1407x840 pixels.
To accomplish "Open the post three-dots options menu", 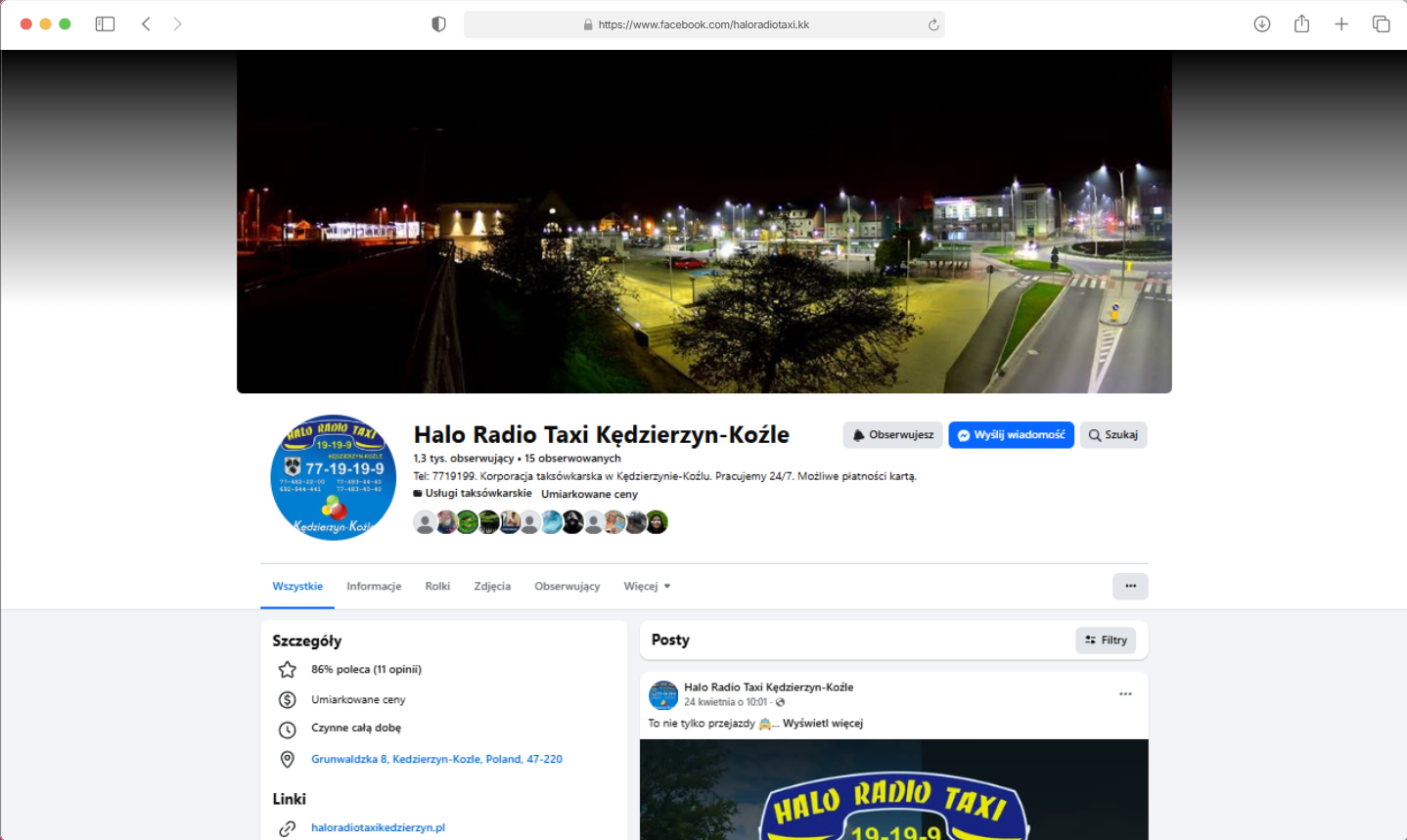I will tap(1125, 694).
